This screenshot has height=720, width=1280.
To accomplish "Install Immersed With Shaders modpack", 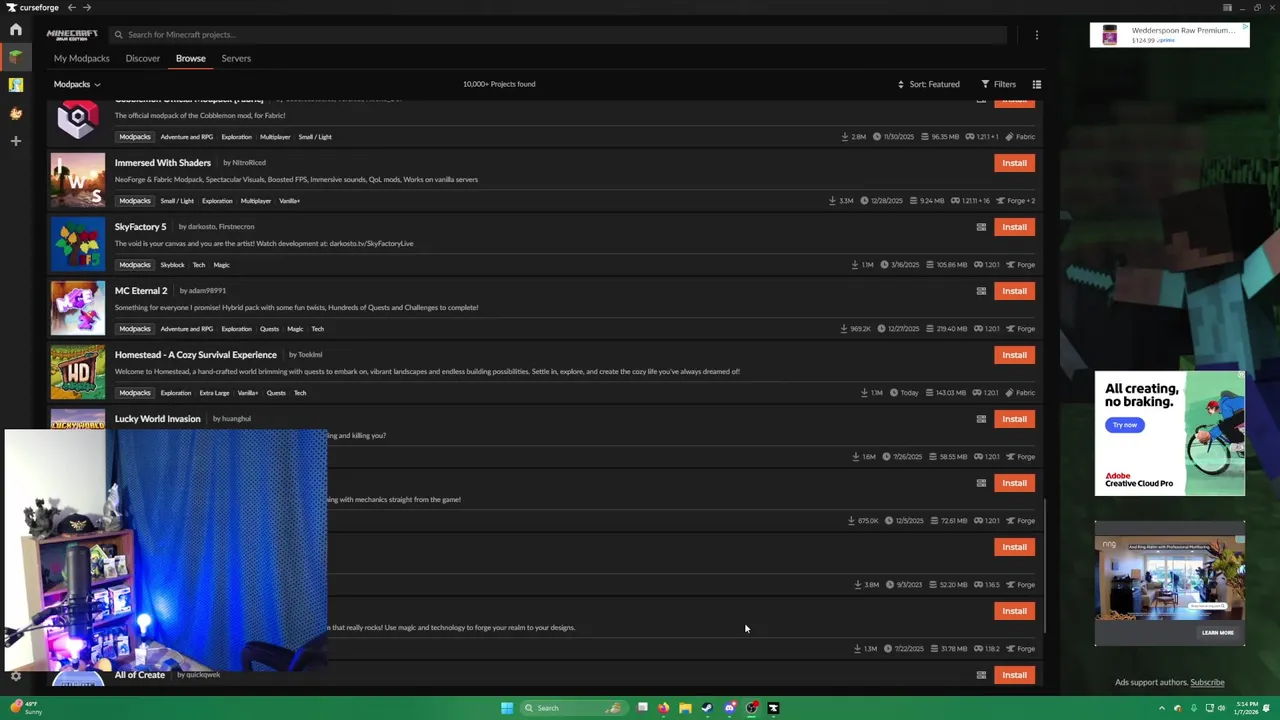I will click(x=1014, y=163).
